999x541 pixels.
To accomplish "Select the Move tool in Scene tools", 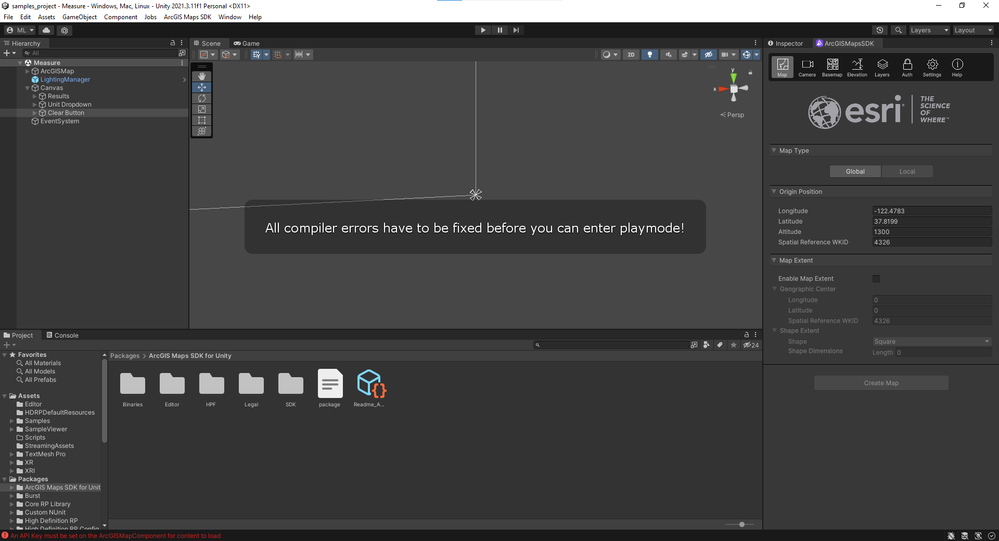I will click(x=202, y=87).
